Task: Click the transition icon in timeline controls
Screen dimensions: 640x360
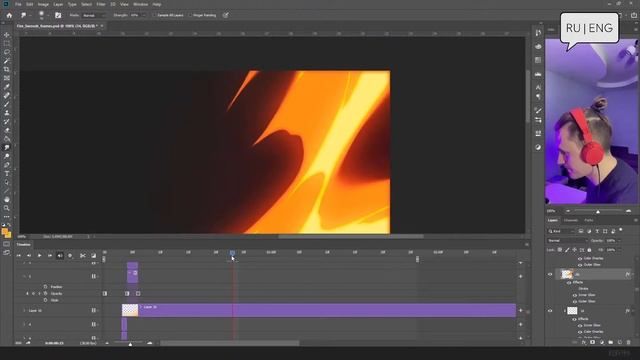Action: (93, 256)
